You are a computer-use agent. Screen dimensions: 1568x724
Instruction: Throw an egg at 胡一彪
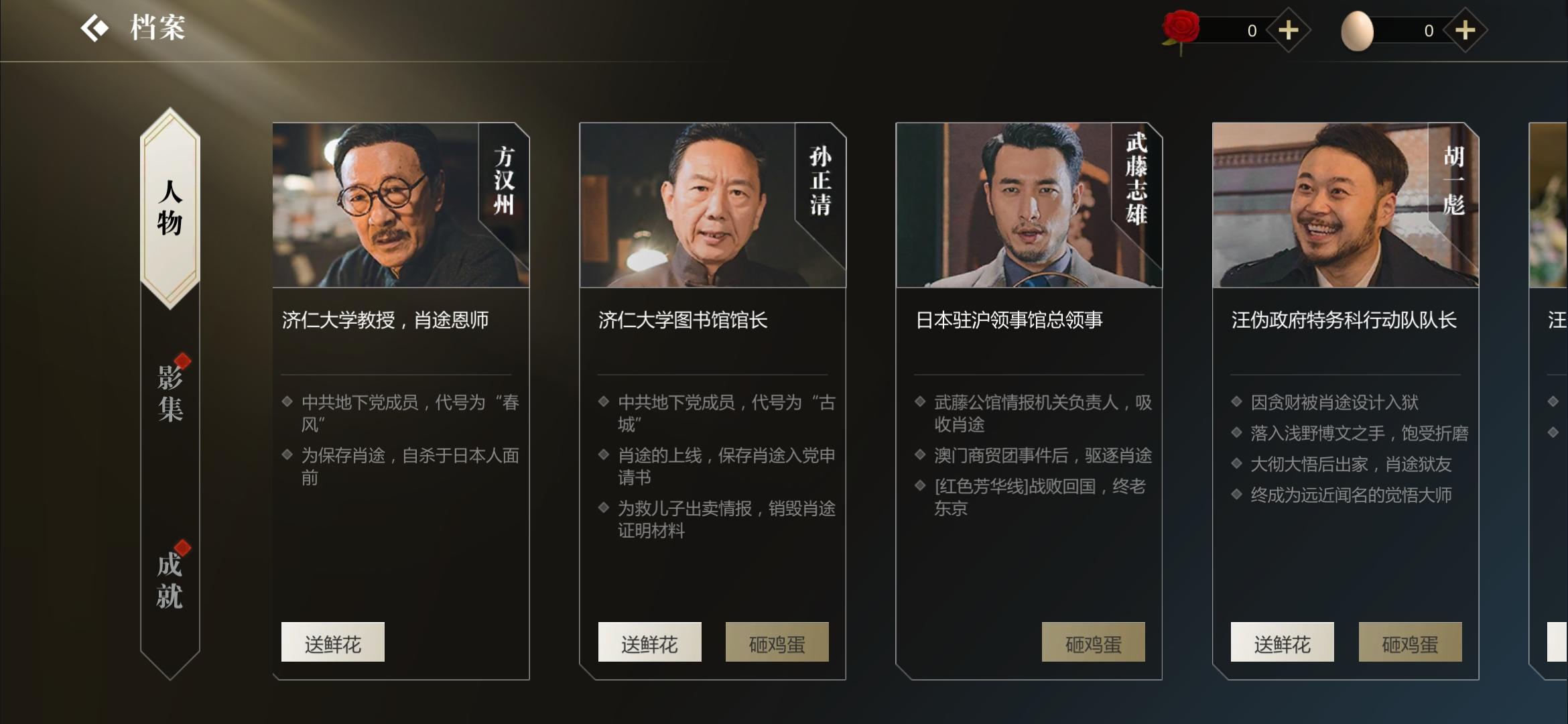tap(1411, 642)
